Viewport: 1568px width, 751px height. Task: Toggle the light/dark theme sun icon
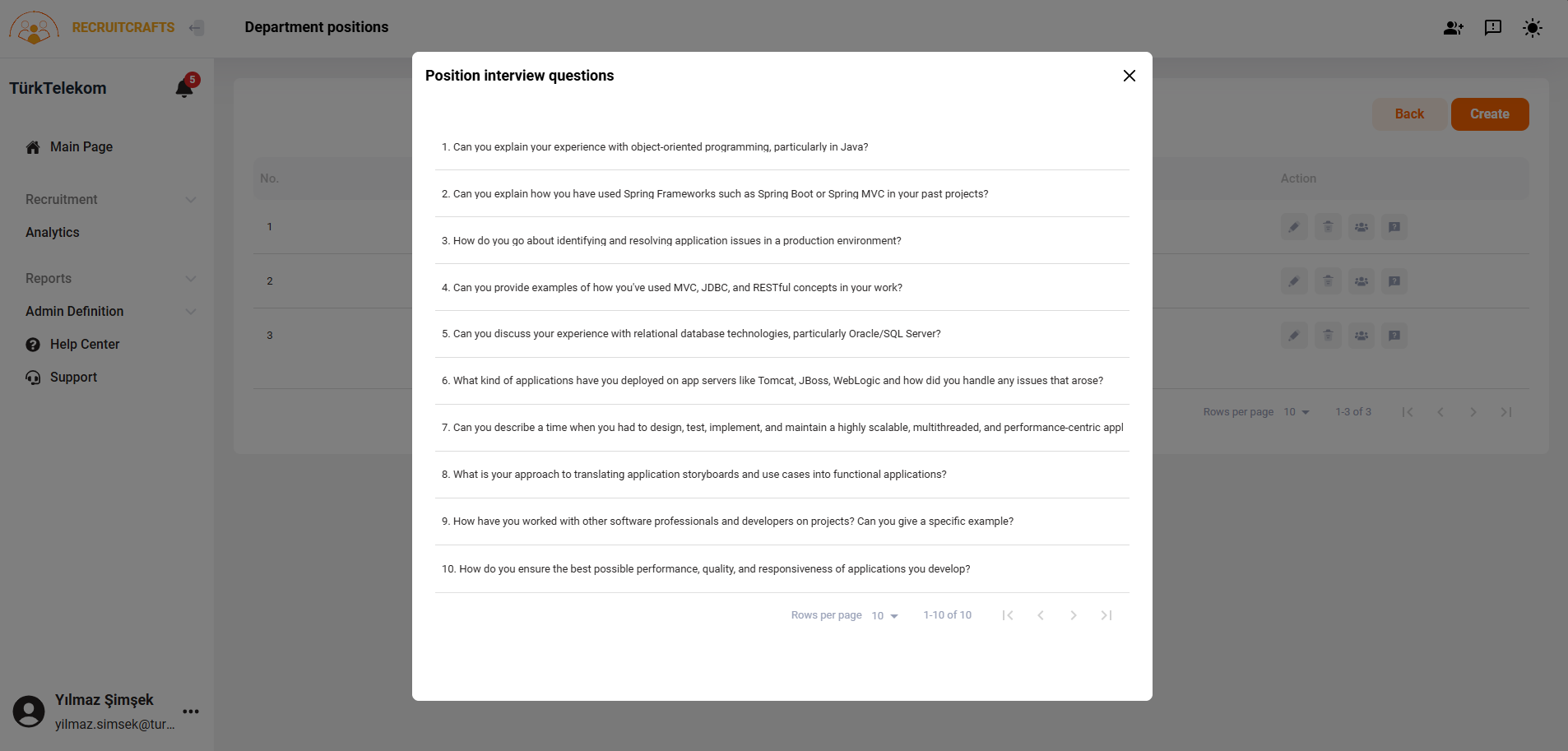(1532, 28)
